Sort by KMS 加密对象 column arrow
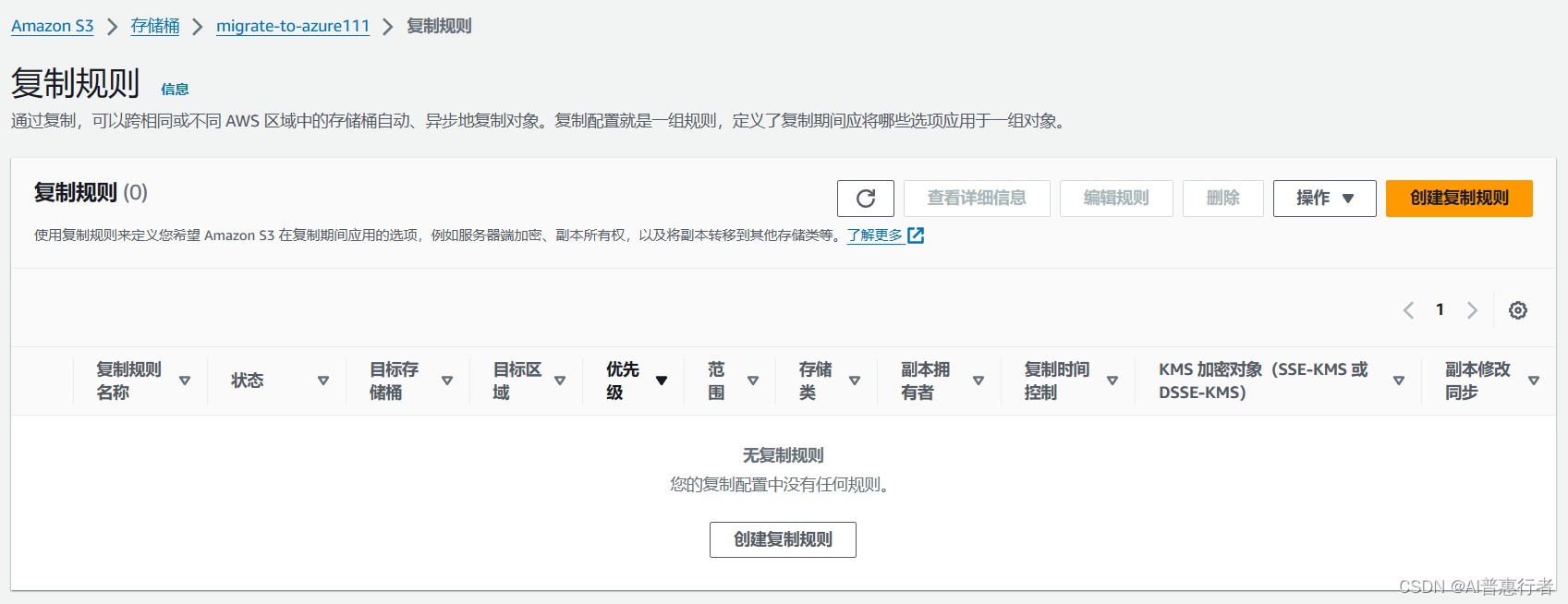This screenshot has height=604, width=1568. pyautogui.click(x=1399, y=381)
